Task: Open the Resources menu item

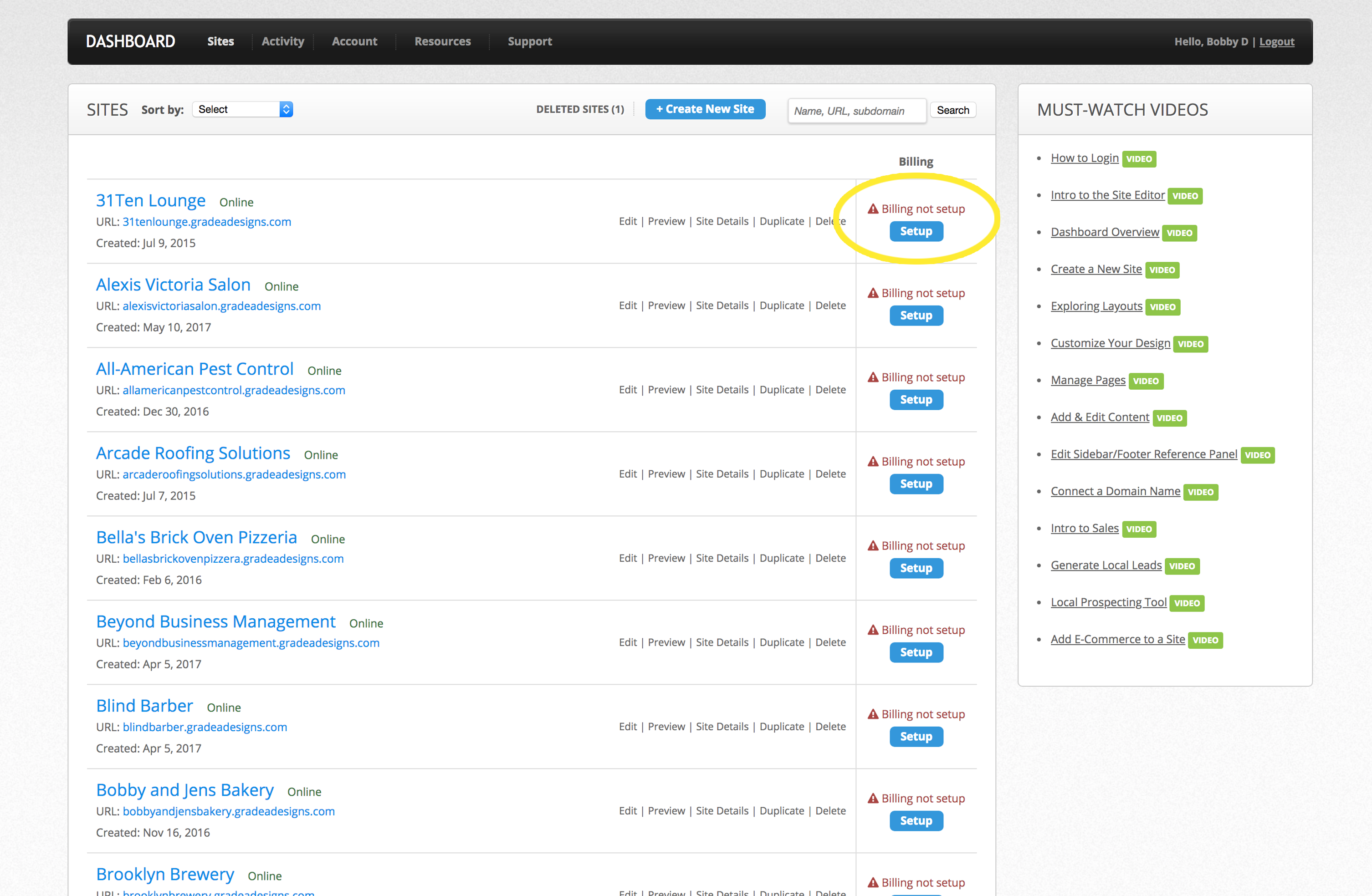Action: [443, 41]
